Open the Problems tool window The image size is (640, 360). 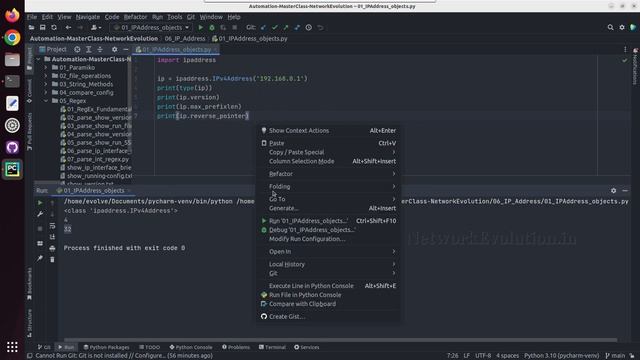point(236,347)
